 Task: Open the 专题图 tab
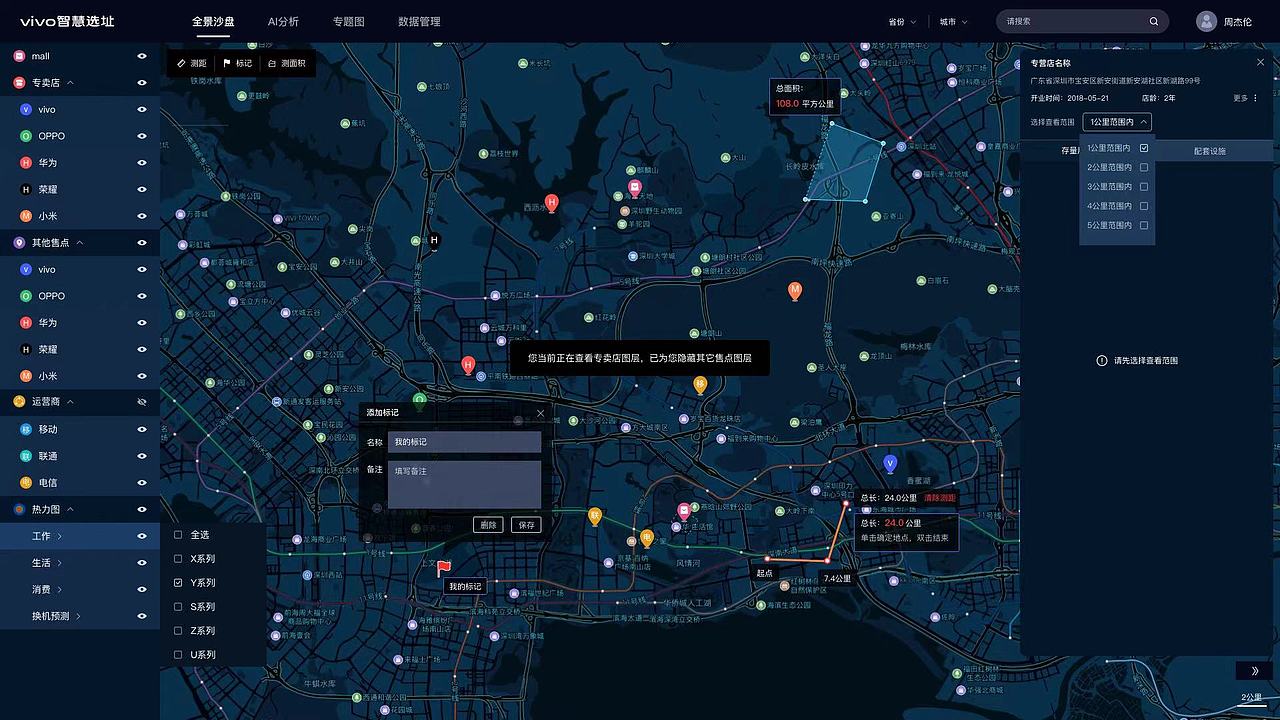349,21
